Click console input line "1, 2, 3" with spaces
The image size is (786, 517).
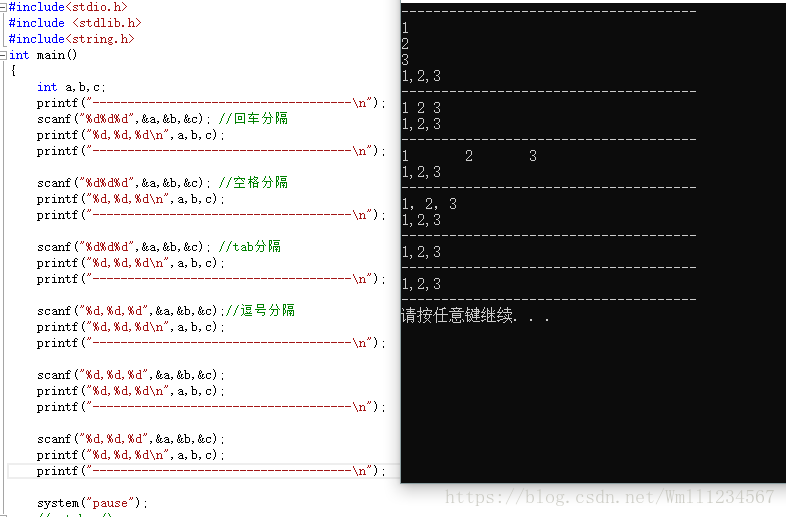429,204
